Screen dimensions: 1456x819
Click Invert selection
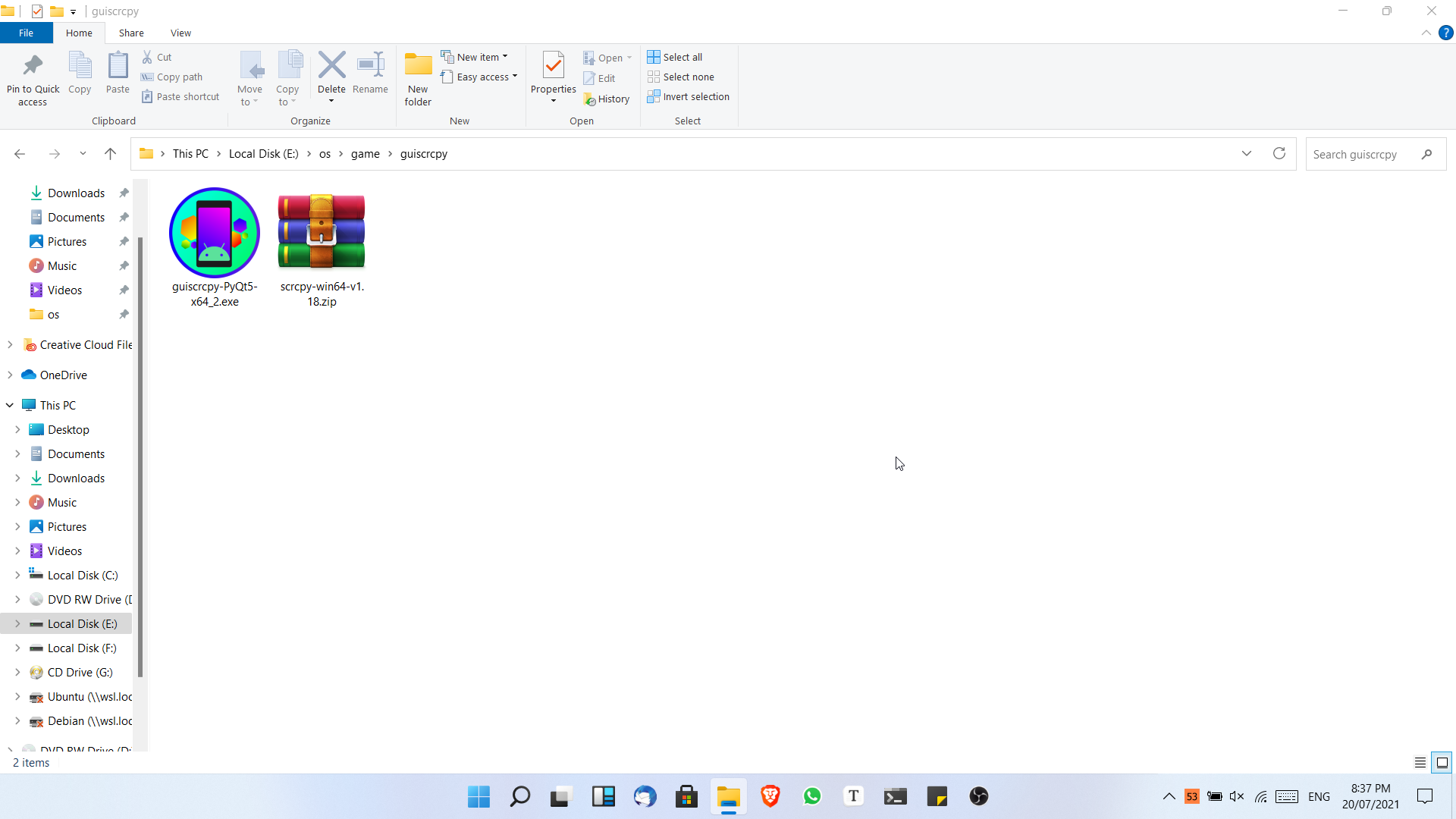pyautogui.click(x=689, y=96)
